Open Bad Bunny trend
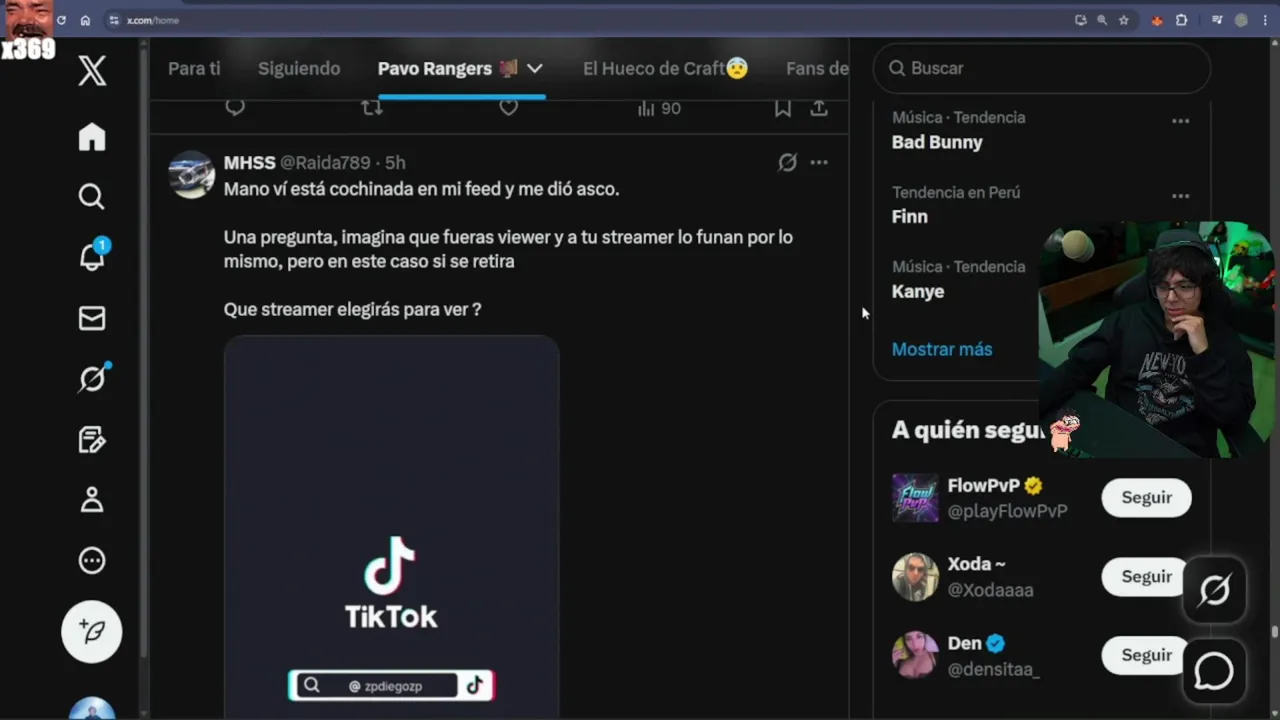This screenshot has height=720, width=1280. 937,142
